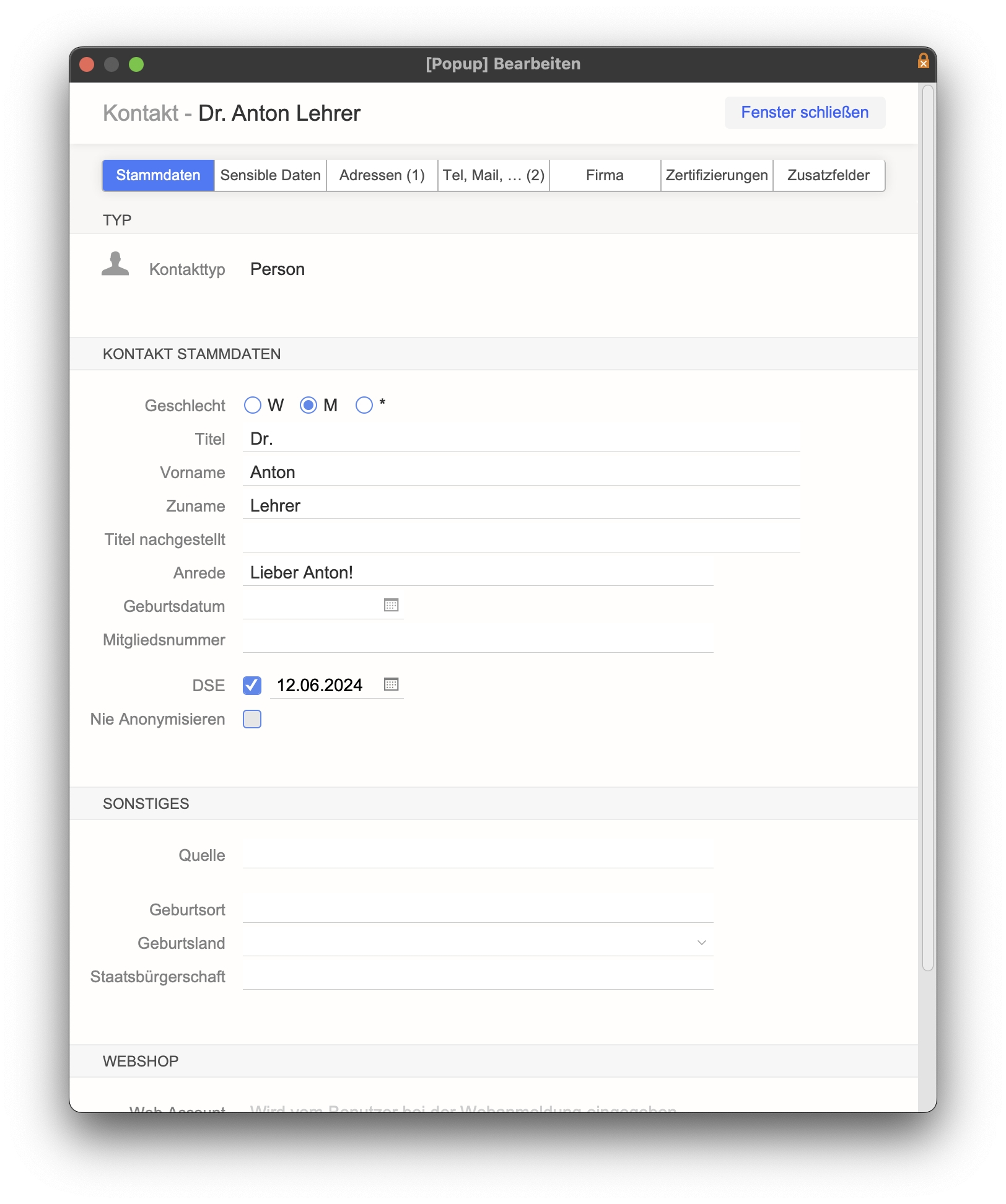Switch to the Firma tab

pos(605,175)
